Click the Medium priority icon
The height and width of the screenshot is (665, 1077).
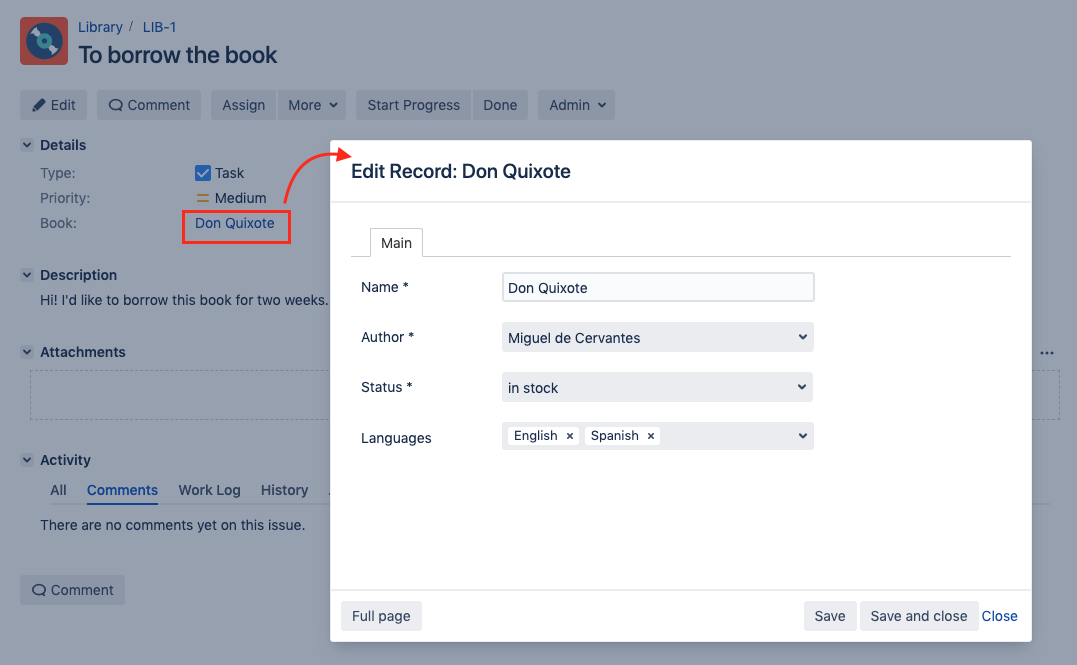(x=203, y=198)
